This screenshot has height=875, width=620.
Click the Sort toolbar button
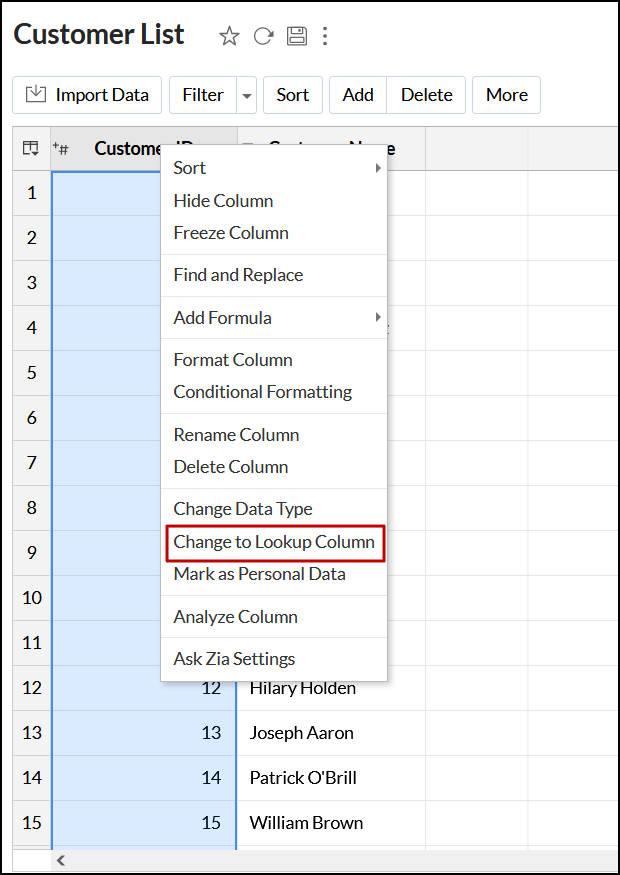click(293, 95)
